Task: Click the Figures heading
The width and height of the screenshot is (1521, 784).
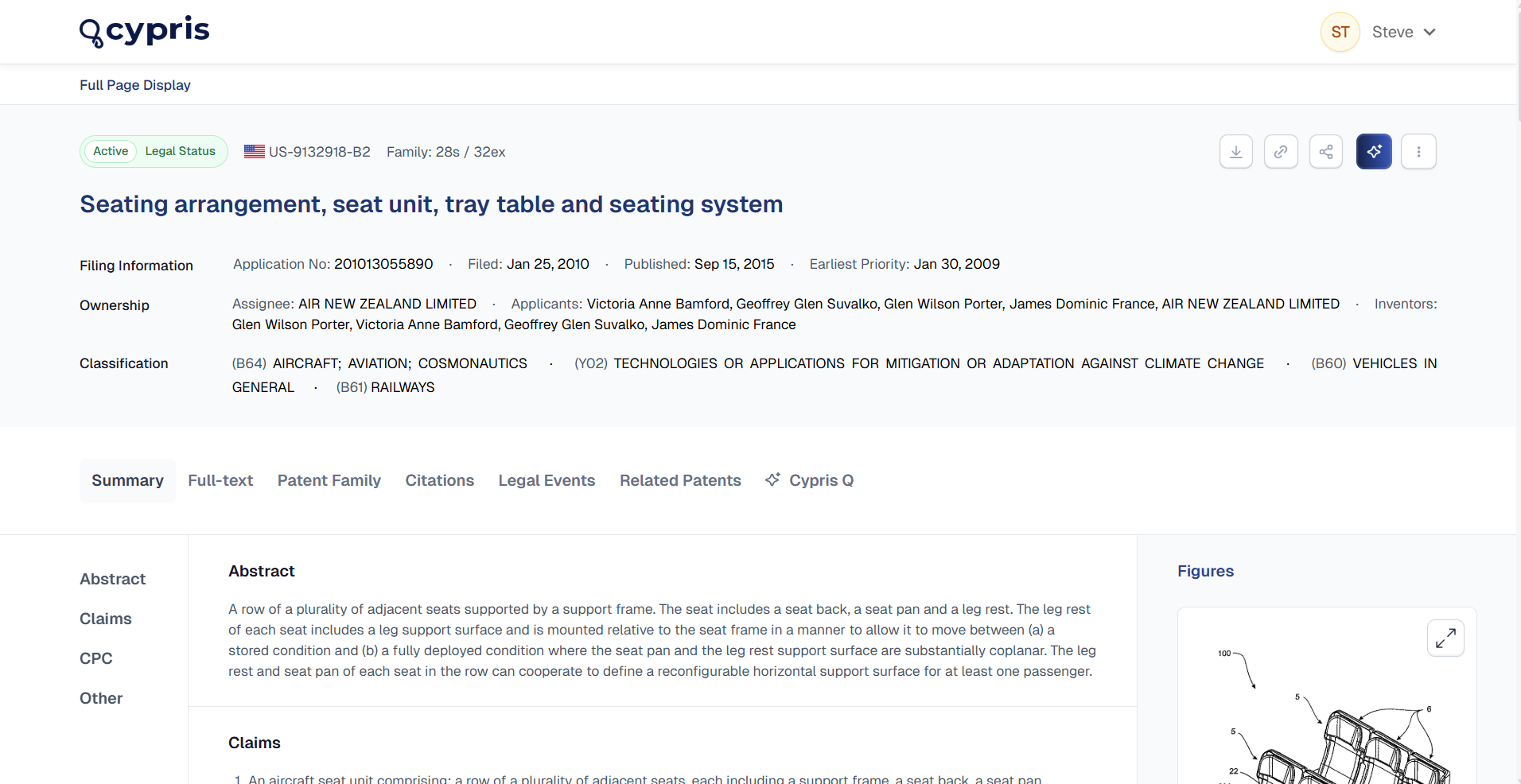Action: tap(1206, 571)
